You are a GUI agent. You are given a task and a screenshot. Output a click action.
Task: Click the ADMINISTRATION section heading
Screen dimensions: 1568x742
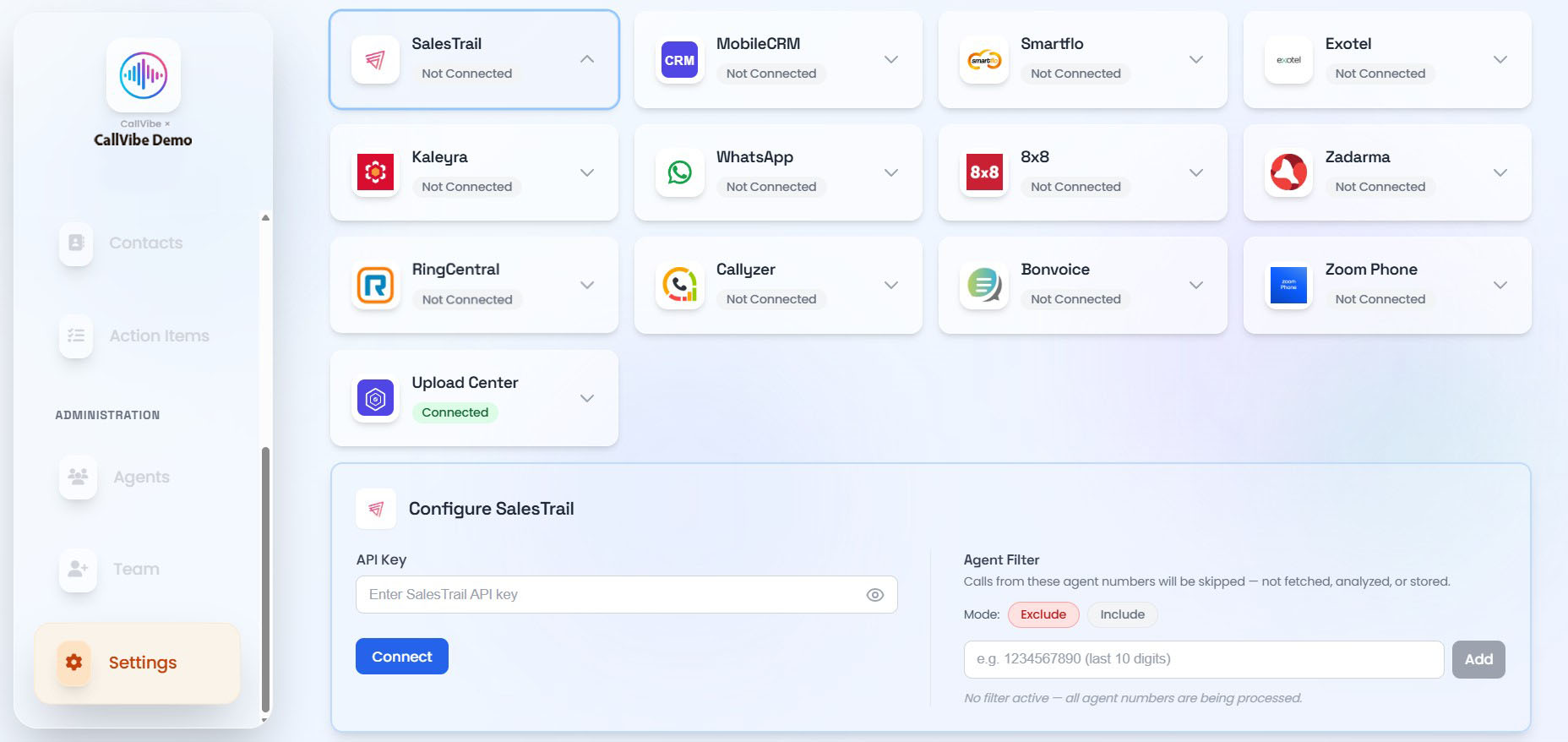point(107,415)
